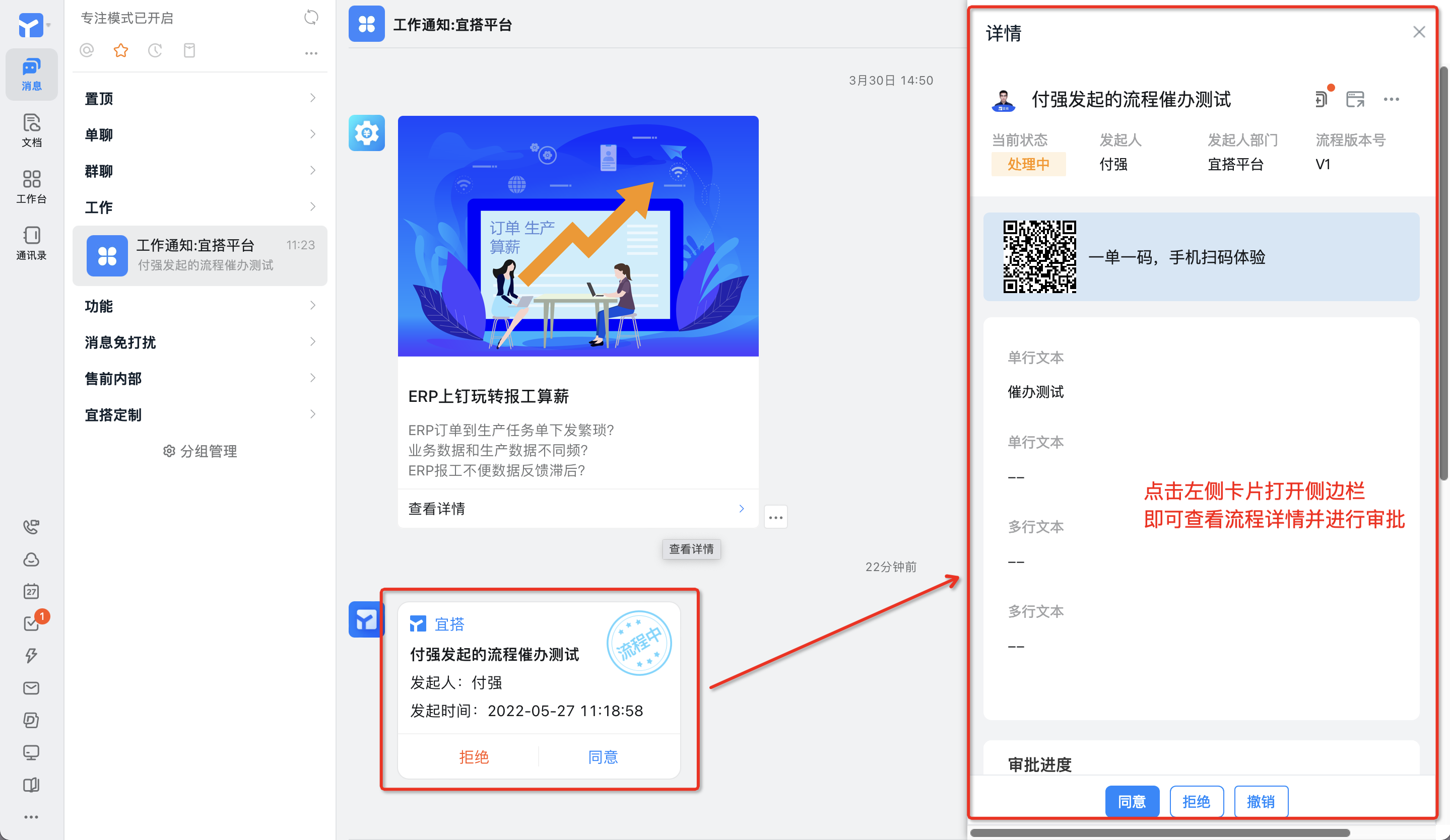Click the 审批进度 section heading
The image size is (1450, 840).
[1039, 764]
